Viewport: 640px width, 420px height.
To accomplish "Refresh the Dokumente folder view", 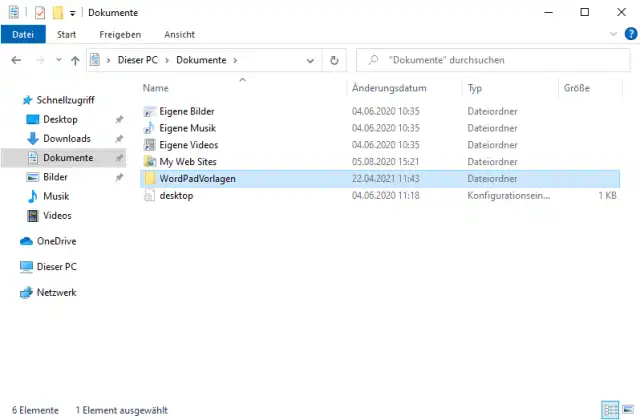I will coord(334,60).
